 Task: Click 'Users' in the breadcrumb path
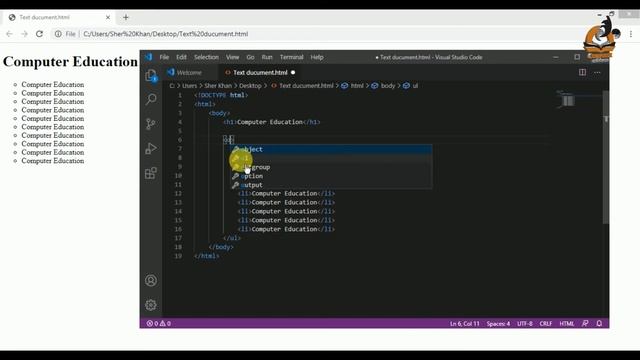189,86
